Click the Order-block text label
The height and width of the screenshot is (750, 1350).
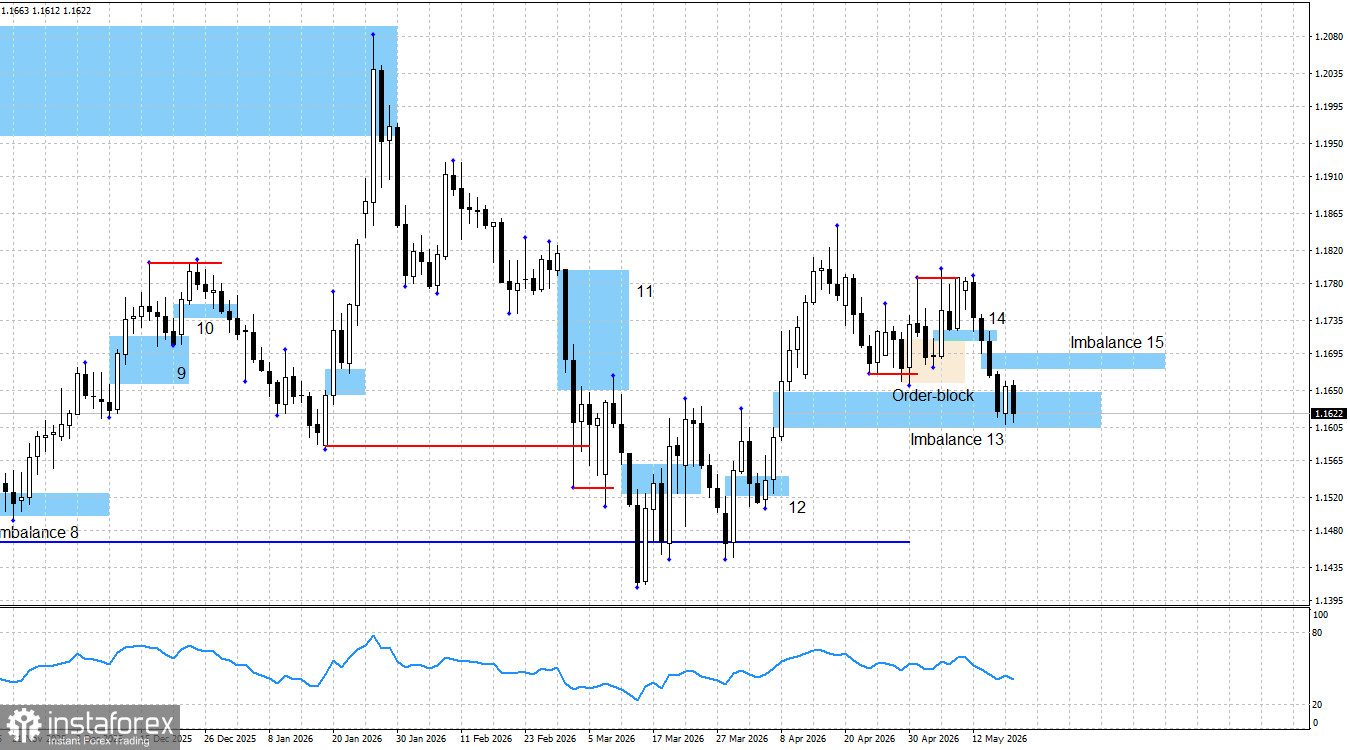(x=933, y=396)
